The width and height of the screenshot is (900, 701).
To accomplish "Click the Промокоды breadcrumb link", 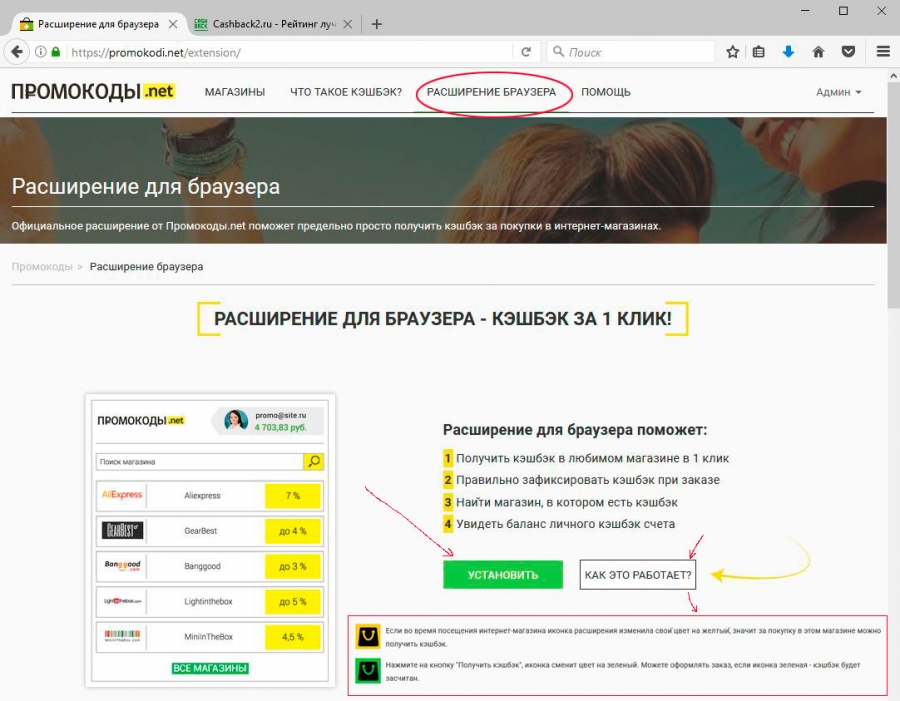I will click(42, 267).
